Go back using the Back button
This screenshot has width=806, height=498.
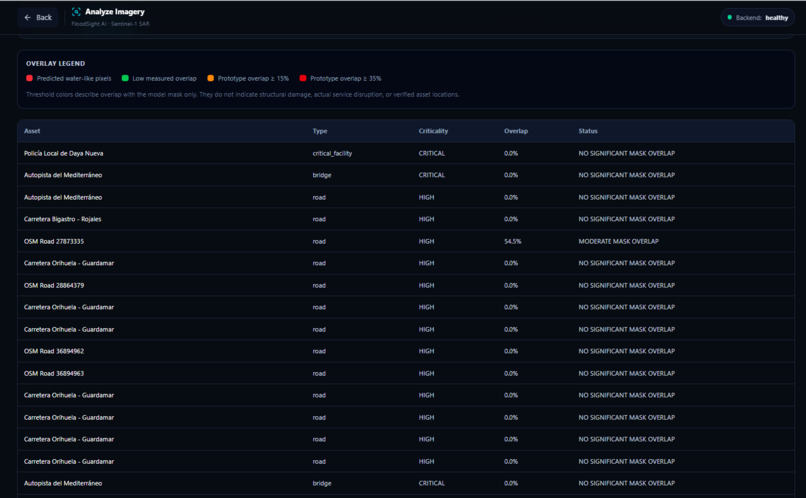pos(38,17)
